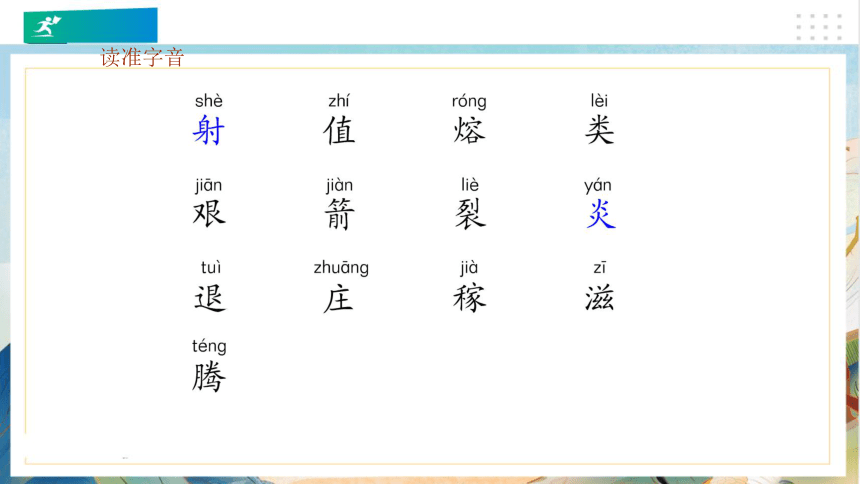Click the pinyin label jià
The width and height of the screenshot is (860, 484).
(x=469, y=268)
